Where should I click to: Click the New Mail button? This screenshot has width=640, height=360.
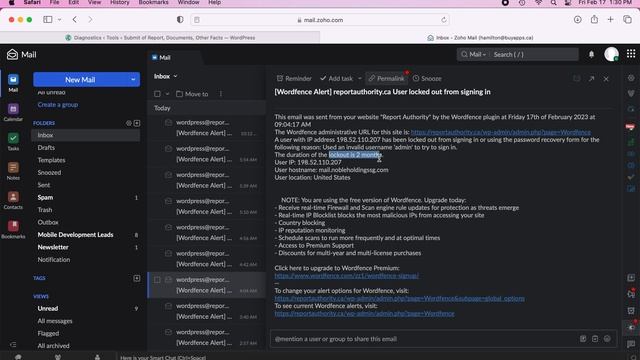(80, 80)
